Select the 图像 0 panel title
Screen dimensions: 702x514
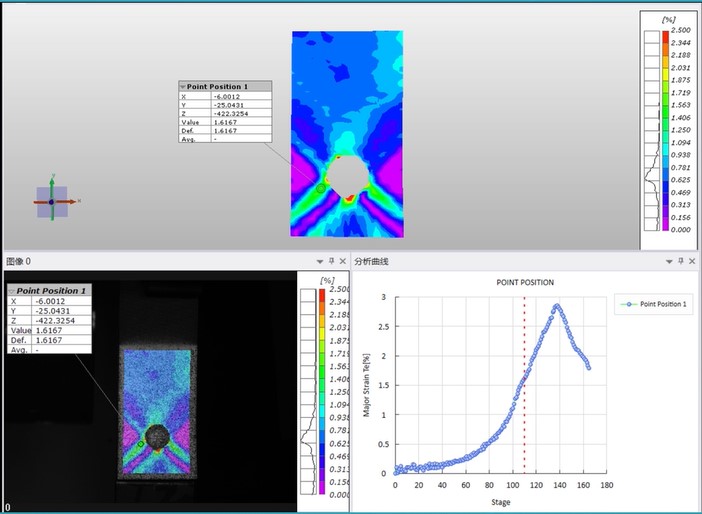coord(20,261)
